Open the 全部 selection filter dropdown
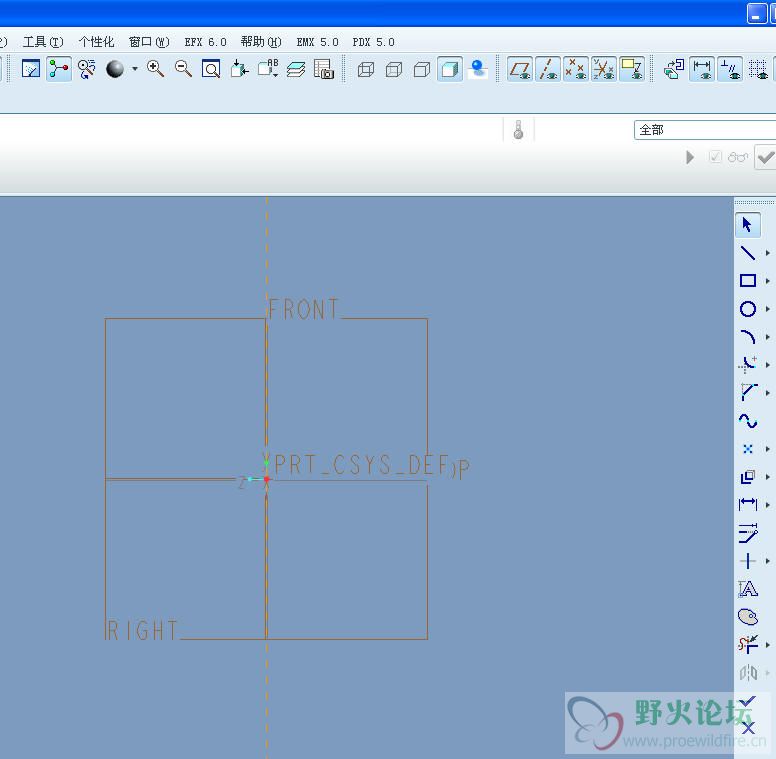Viewport: 776px width, 759px height. coord(705,130)
